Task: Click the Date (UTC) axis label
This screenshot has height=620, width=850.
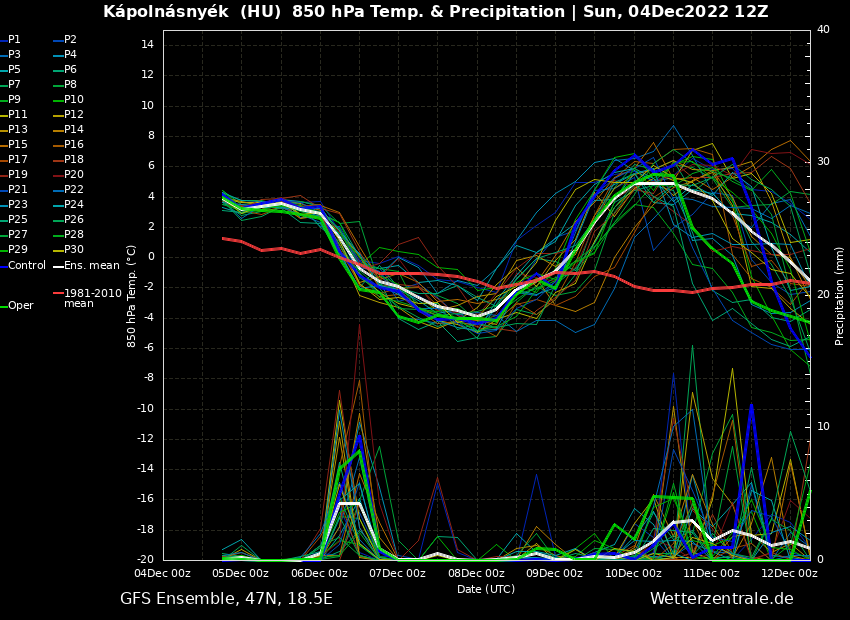Action: tap(486, 590)
